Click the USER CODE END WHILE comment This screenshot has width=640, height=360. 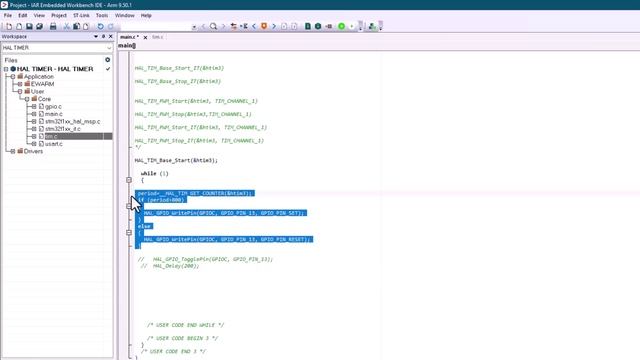pos(186,325)
